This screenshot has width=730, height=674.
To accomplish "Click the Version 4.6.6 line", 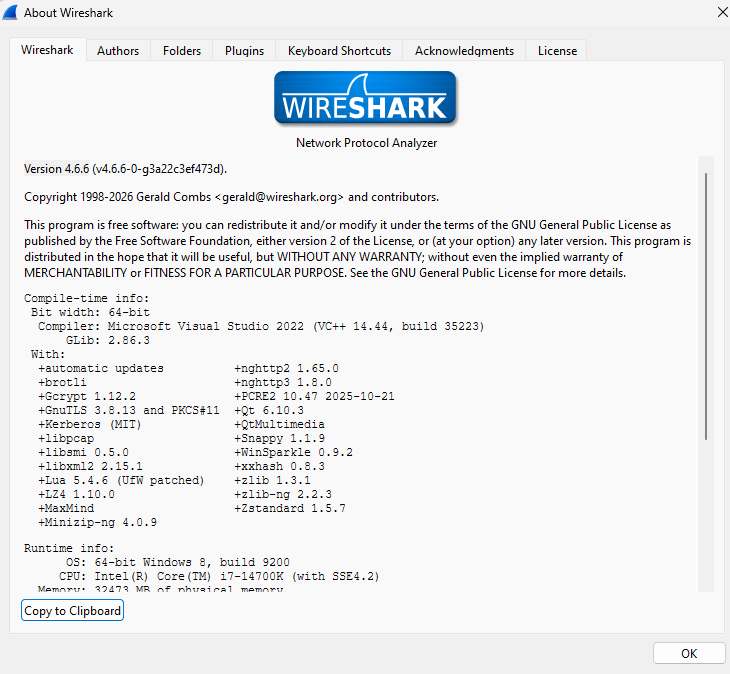I will pyautogui.click(x=126, y=168).
